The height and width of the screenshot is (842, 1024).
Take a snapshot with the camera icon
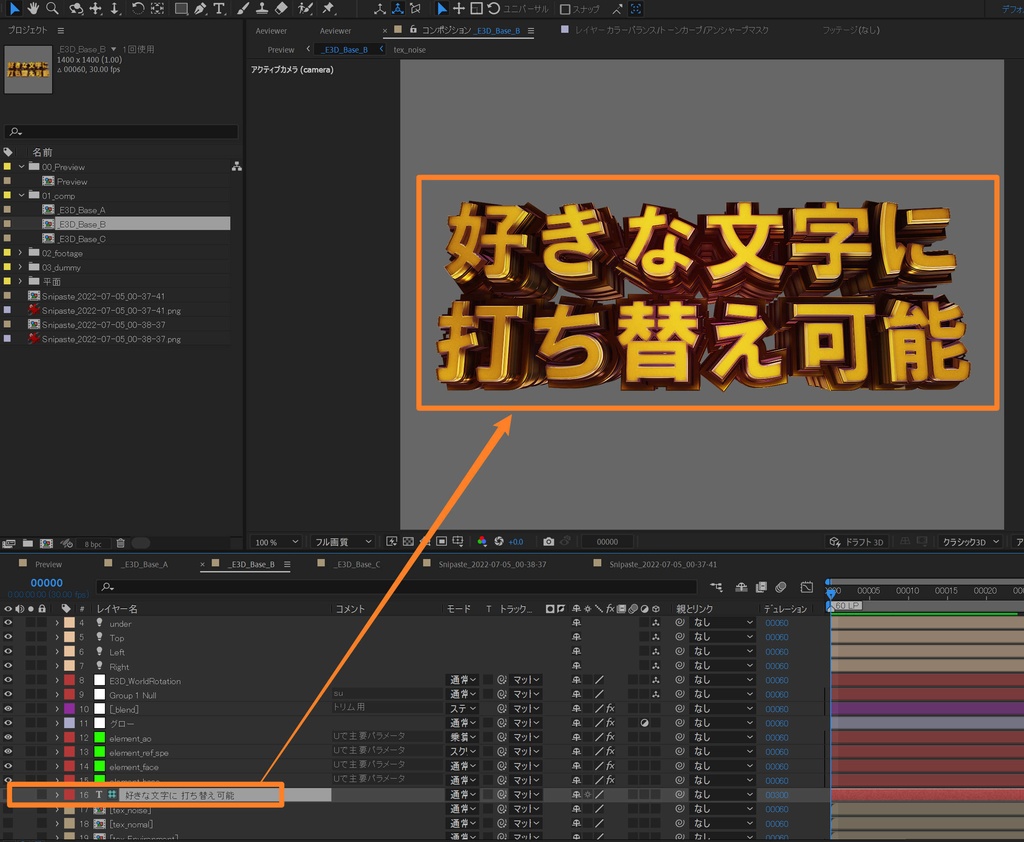549,541
